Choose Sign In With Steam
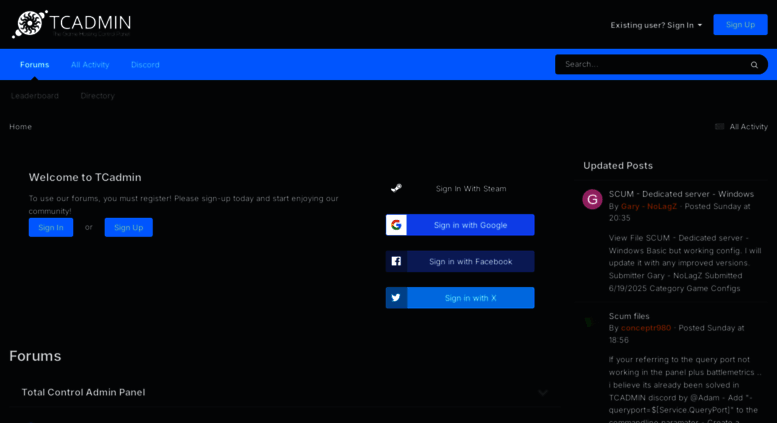Image resolution: width=777 pixels, height=423 pixels. tap(460, 189)
